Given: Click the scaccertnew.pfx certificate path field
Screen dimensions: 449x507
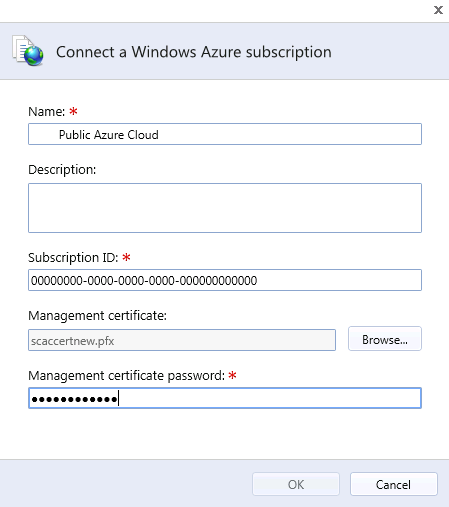Looking at the screenshot, I should click(x=182, y=340).
